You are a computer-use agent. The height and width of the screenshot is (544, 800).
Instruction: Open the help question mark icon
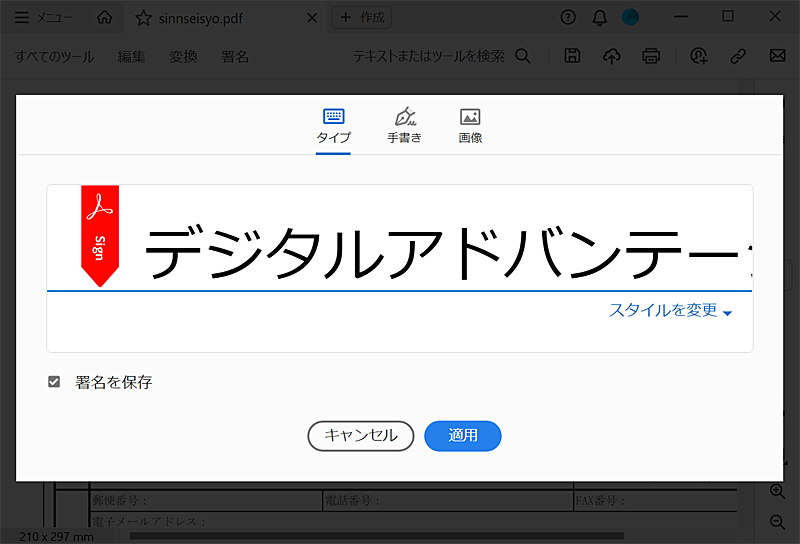(x=568, y=17)
